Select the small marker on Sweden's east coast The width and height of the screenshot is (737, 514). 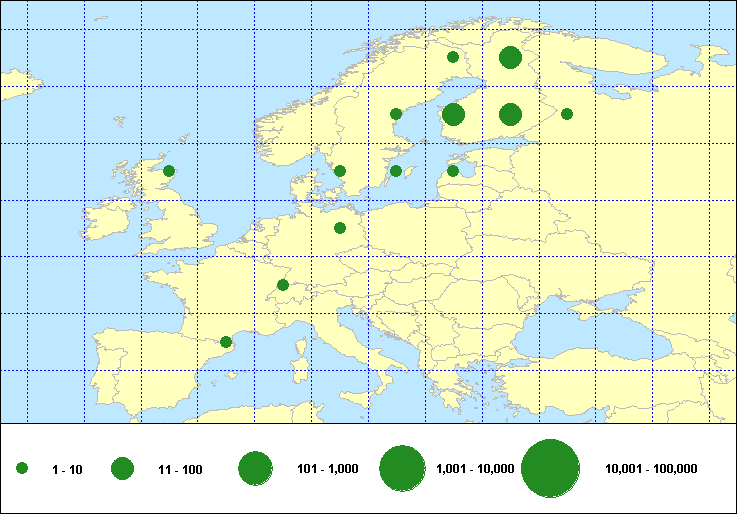396,114
